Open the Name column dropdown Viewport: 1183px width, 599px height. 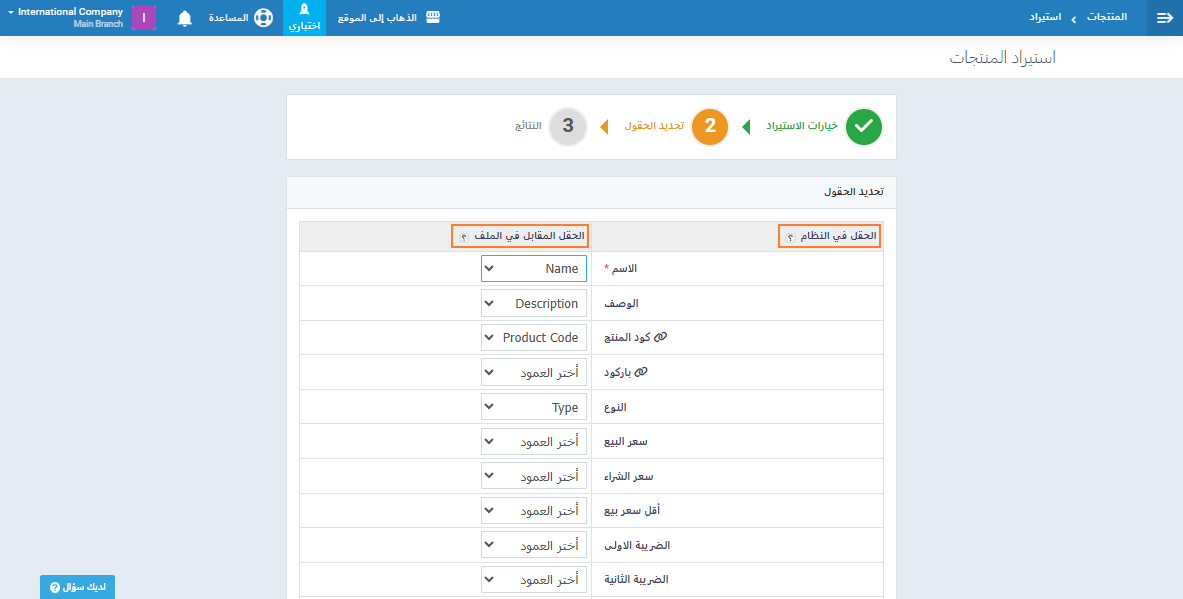pyautogui.click(x=534, y=269)
